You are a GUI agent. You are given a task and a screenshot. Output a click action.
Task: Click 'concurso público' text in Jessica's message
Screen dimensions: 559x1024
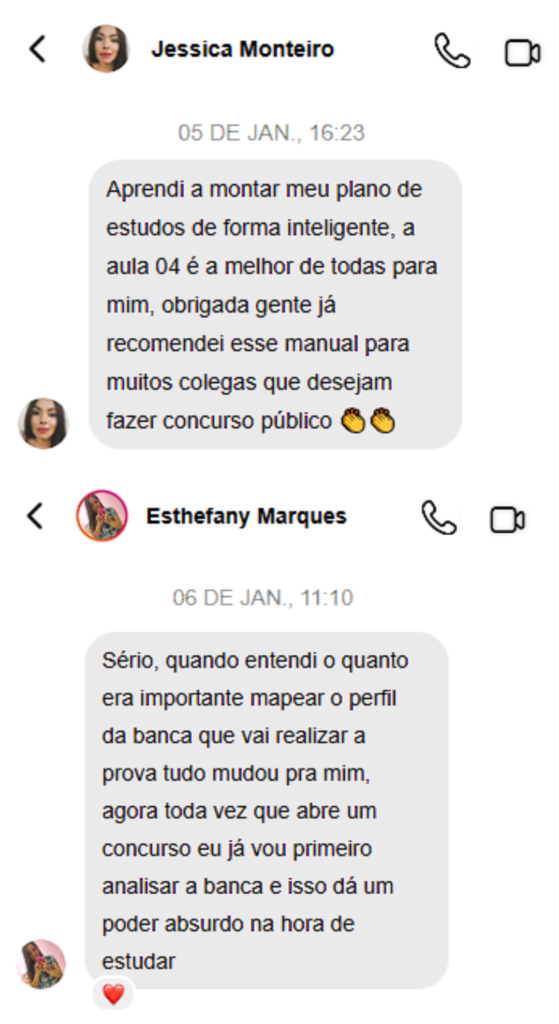pos(248,422)
